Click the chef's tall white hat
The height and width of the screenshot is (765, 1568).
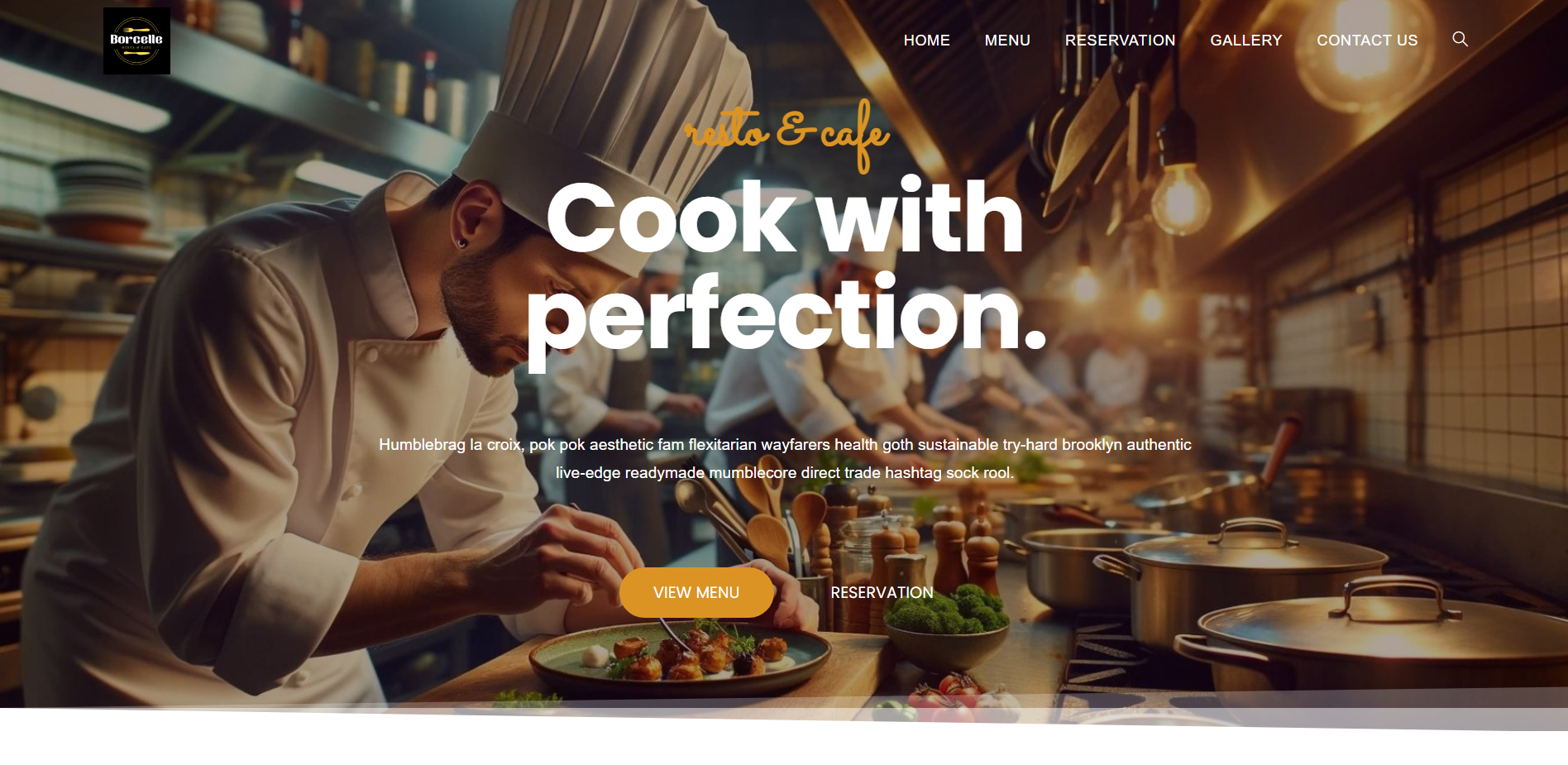pyautogui.click(x=612, y=124)
